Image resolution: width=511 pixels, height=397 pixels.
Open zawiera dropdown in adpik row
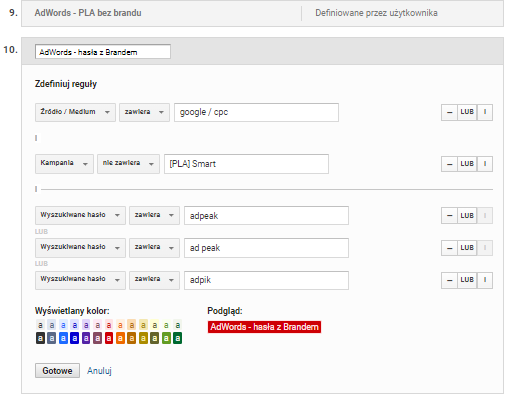(x=154, y=280)
